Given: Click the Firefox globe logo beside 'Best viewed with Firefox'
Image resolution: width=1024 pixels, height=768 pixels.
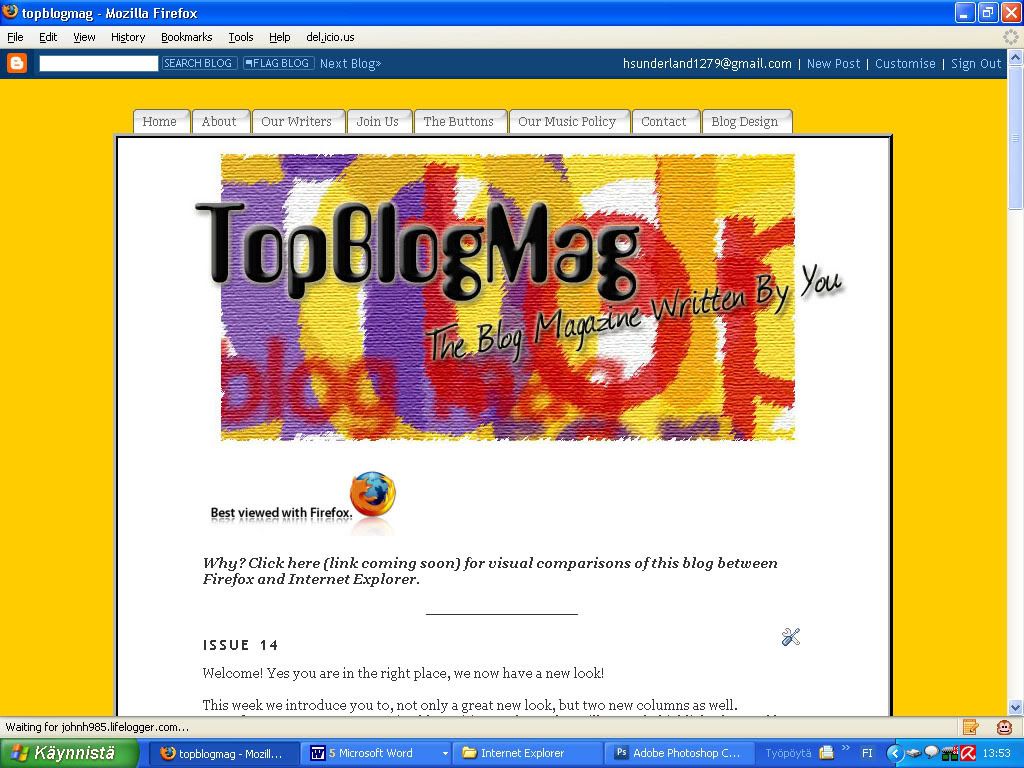Looking at the screenshot, I should point(373,494).
